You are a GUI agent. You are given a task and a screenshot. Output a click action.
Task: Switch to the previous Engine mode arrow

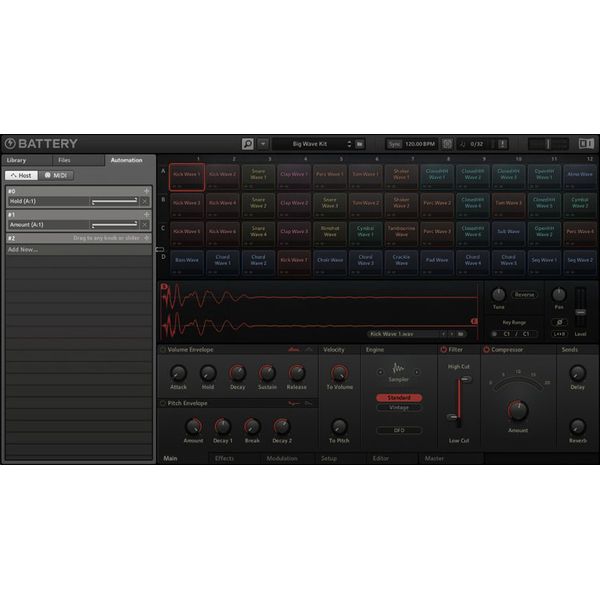pyautogui.click(x=380, y=372)
